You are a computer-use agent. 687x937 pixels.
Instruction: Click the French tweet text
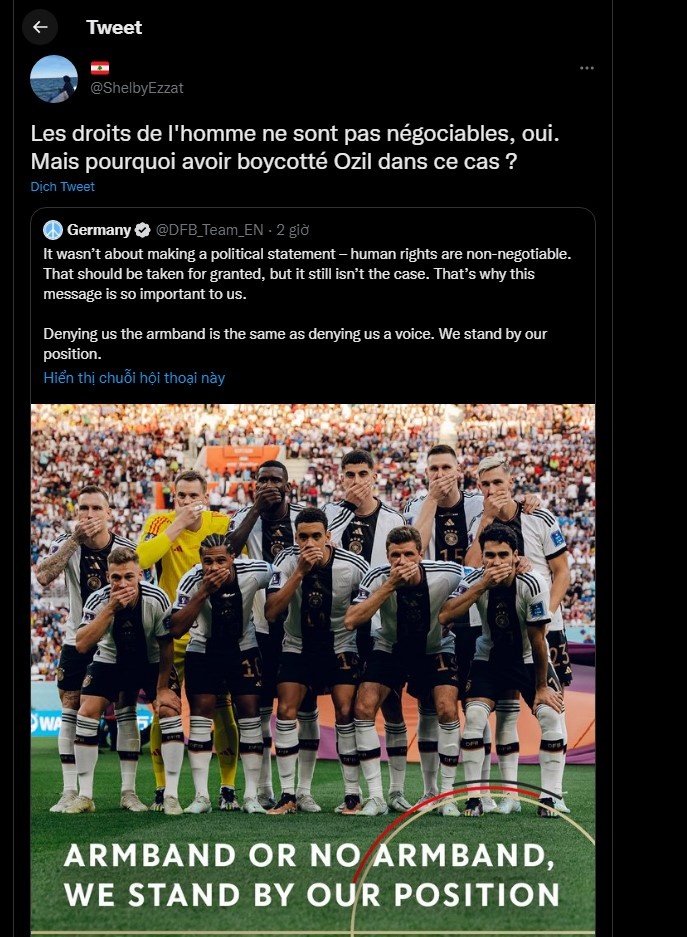295,147
